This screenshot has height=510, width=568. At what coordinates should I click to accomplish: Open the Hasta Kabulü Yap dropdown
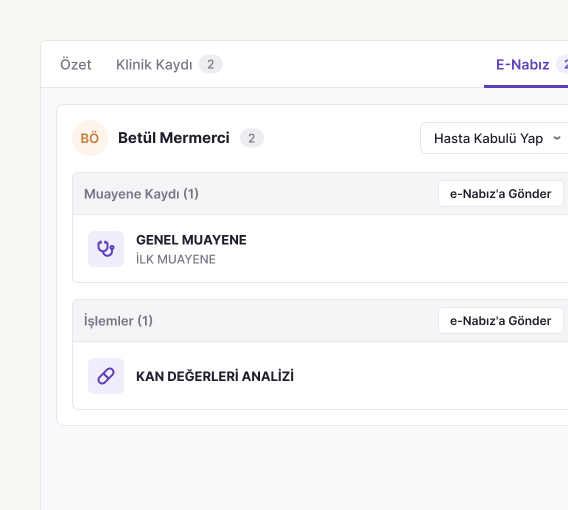pyautogui.click(x=494, y=138)
